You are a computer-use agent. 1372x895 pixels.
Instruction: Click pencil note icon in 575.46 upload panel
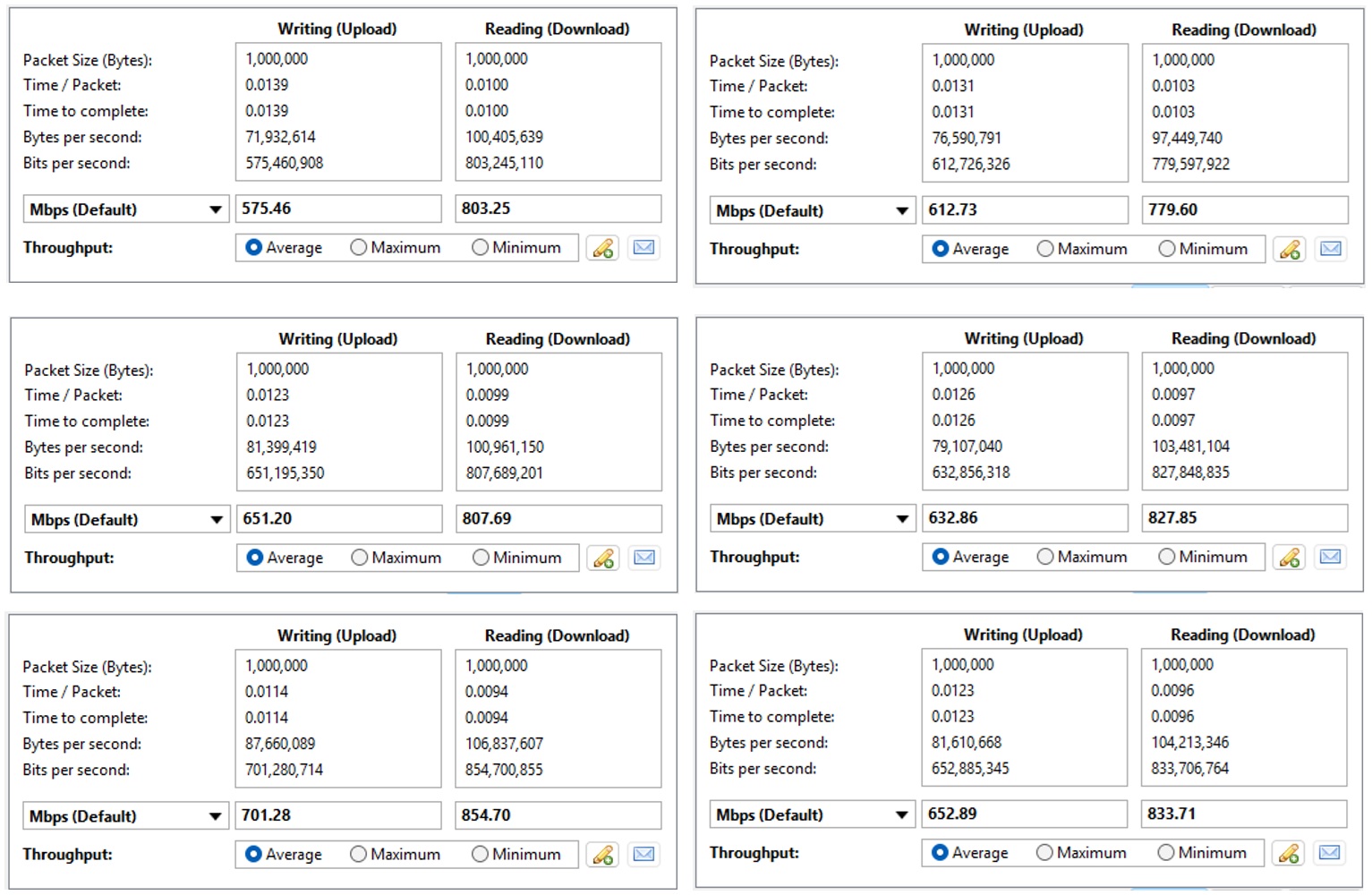click(603, 248)
